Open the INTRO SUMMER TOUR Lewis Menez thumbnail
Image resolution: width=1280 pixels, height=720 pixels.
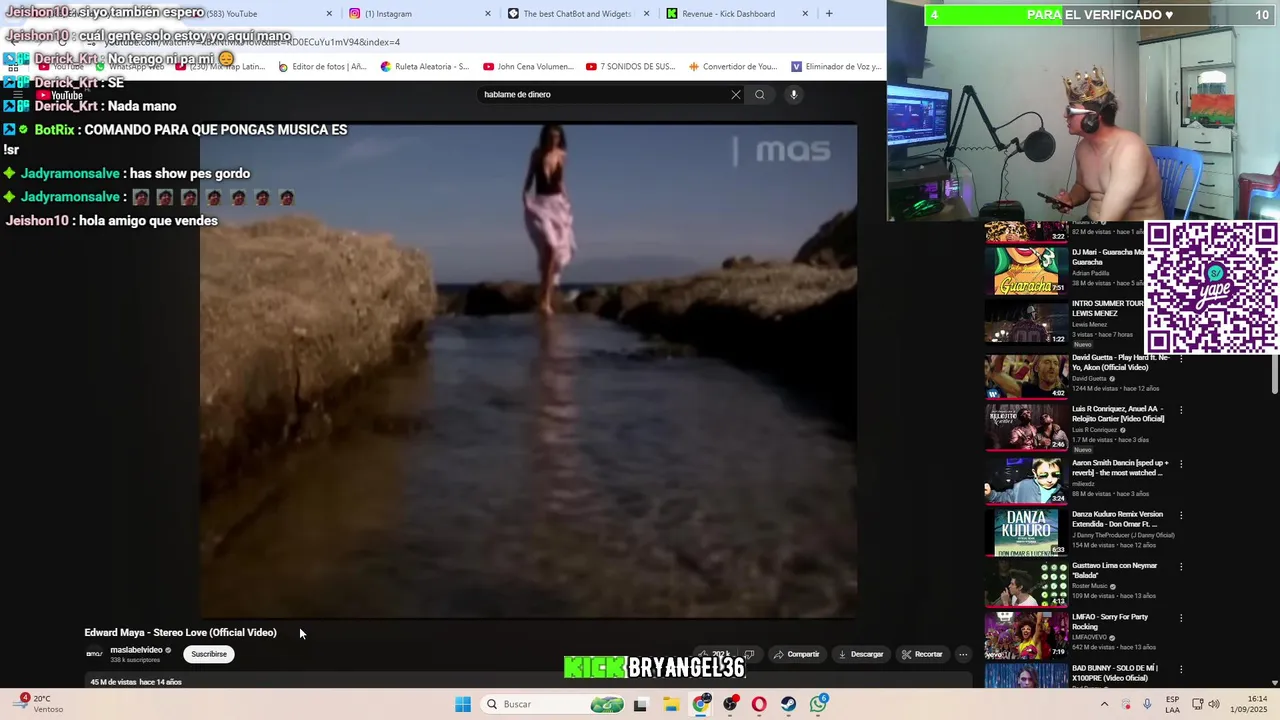[1026, 322]
